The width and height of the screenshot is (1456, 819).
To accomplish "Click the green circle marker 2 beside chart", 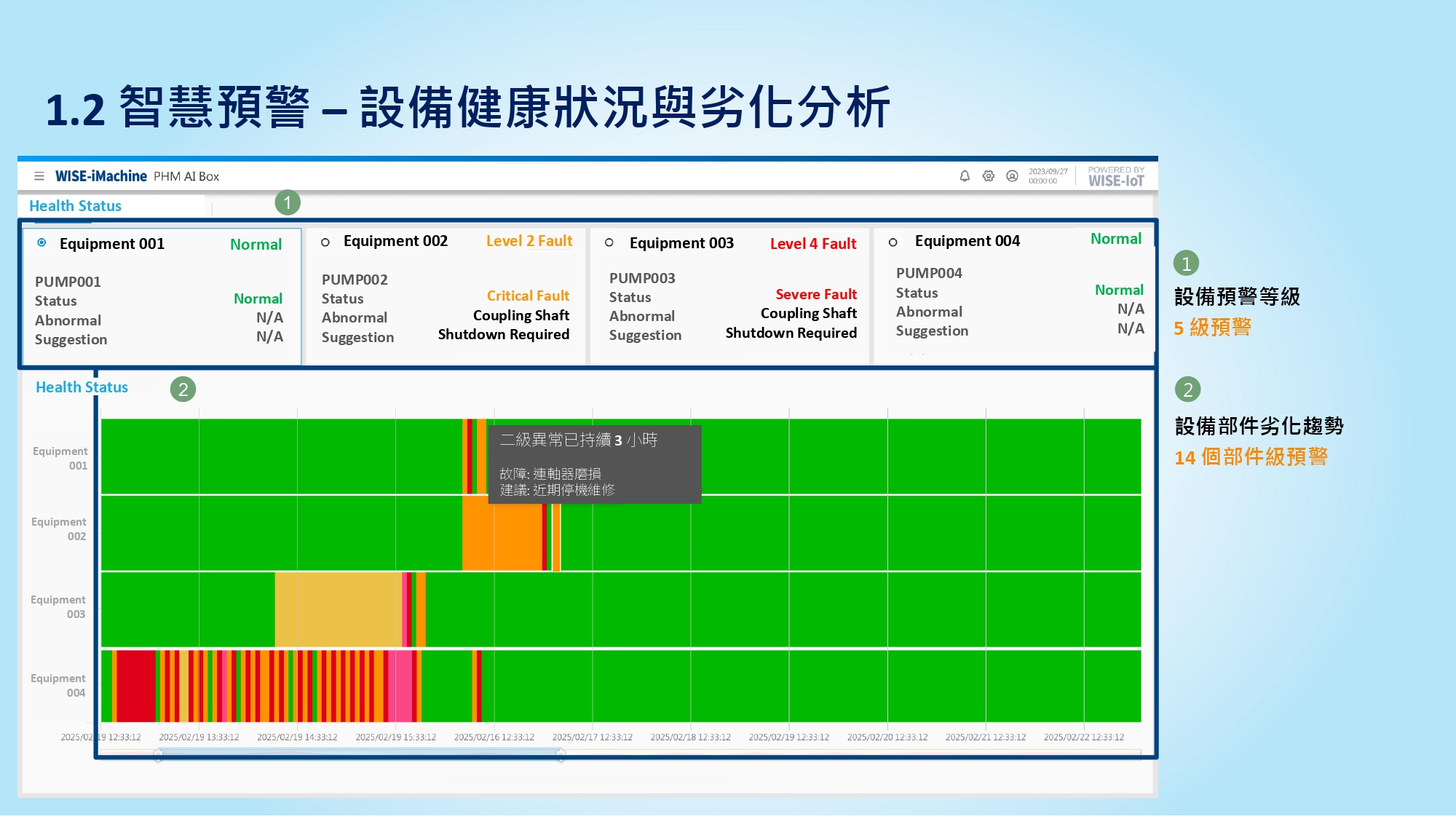I will (x=183, y=389).
